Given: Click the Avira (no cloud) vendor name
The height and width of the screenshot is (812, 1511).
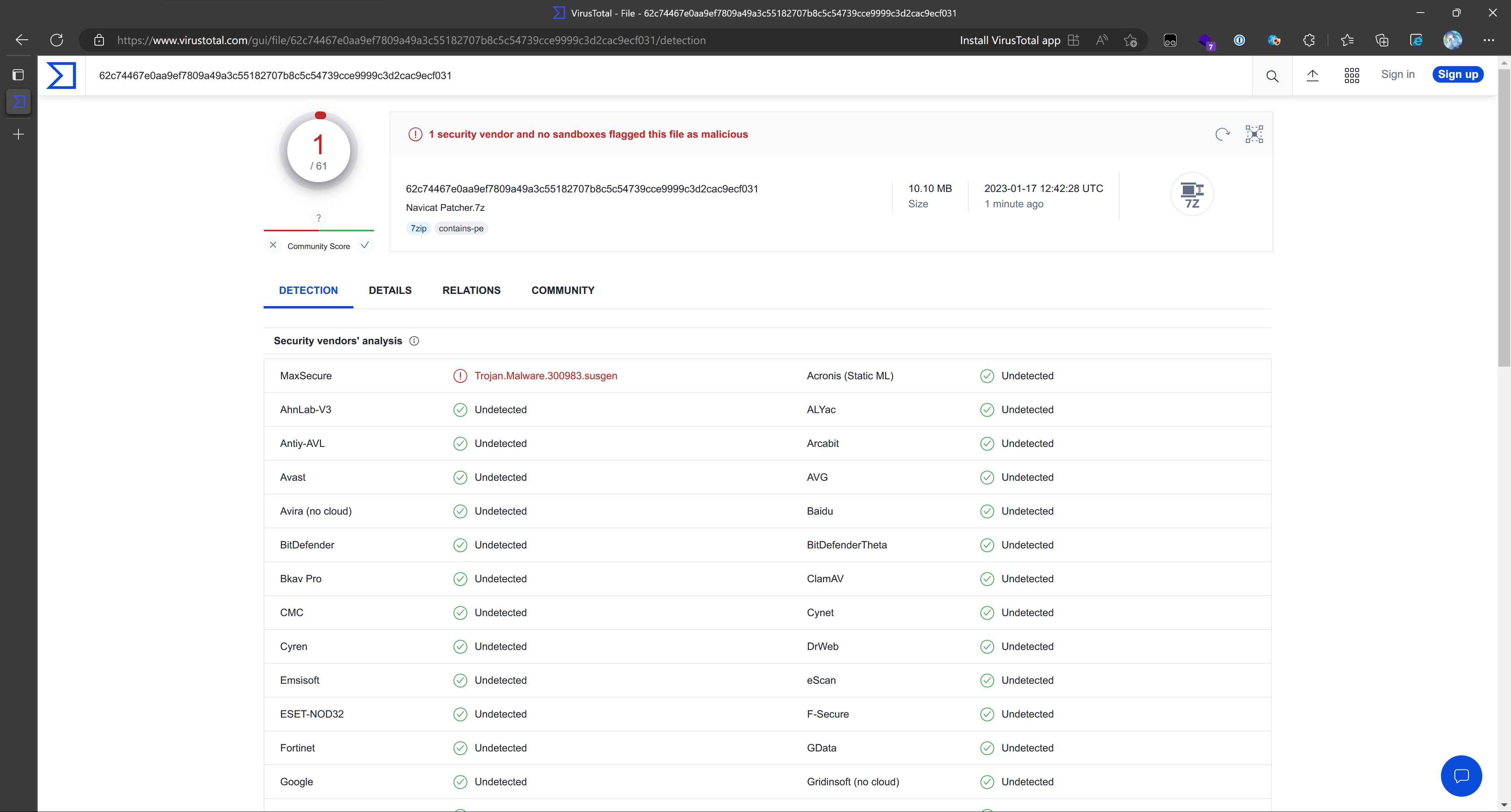Looking at the screenshot, I should (316, 511).
